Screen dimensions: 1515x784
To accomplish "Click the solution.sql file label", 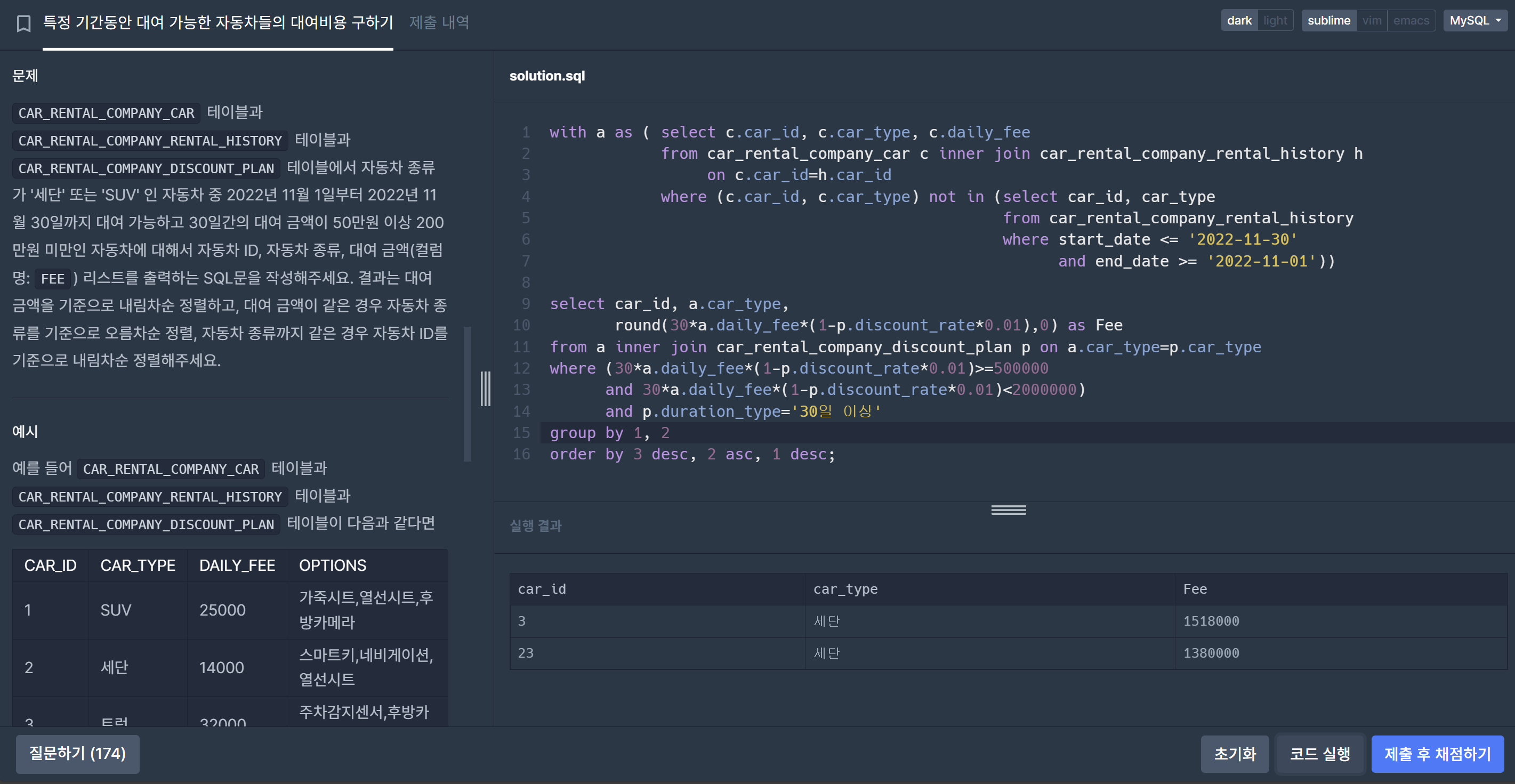I will click(546, 76).
